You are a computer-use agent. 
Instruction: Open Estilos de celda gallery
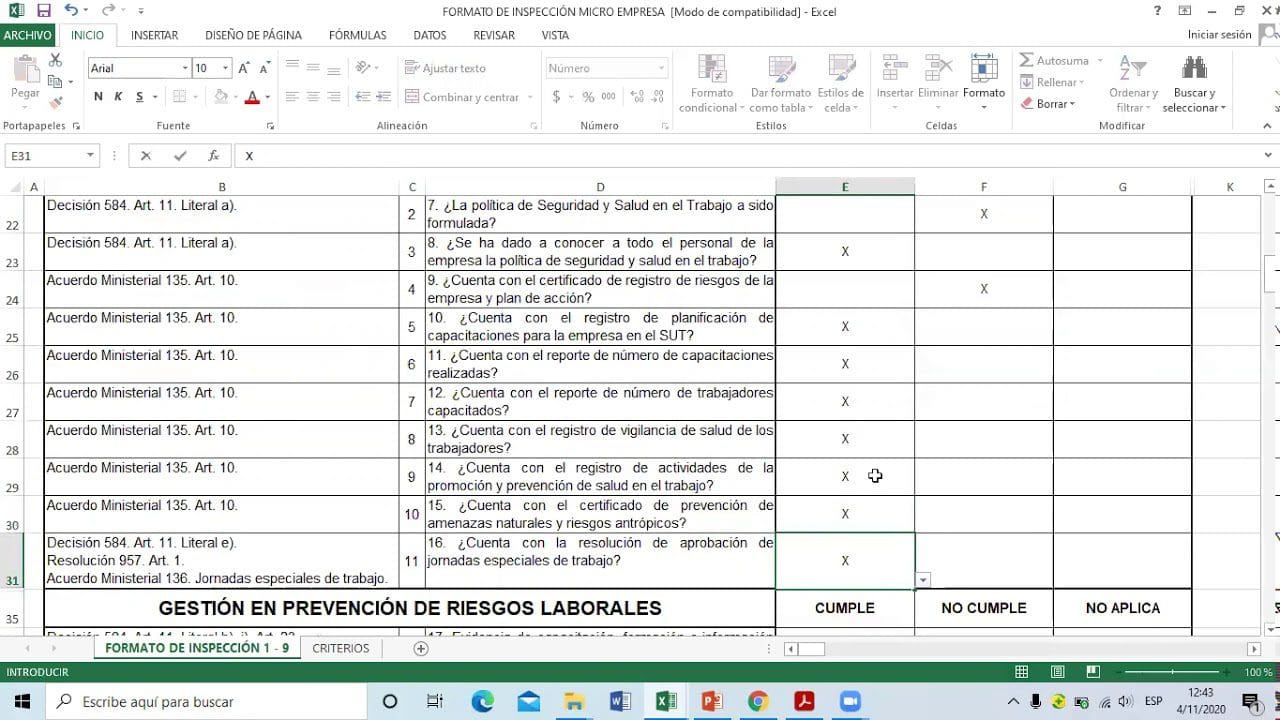(840, 84)
